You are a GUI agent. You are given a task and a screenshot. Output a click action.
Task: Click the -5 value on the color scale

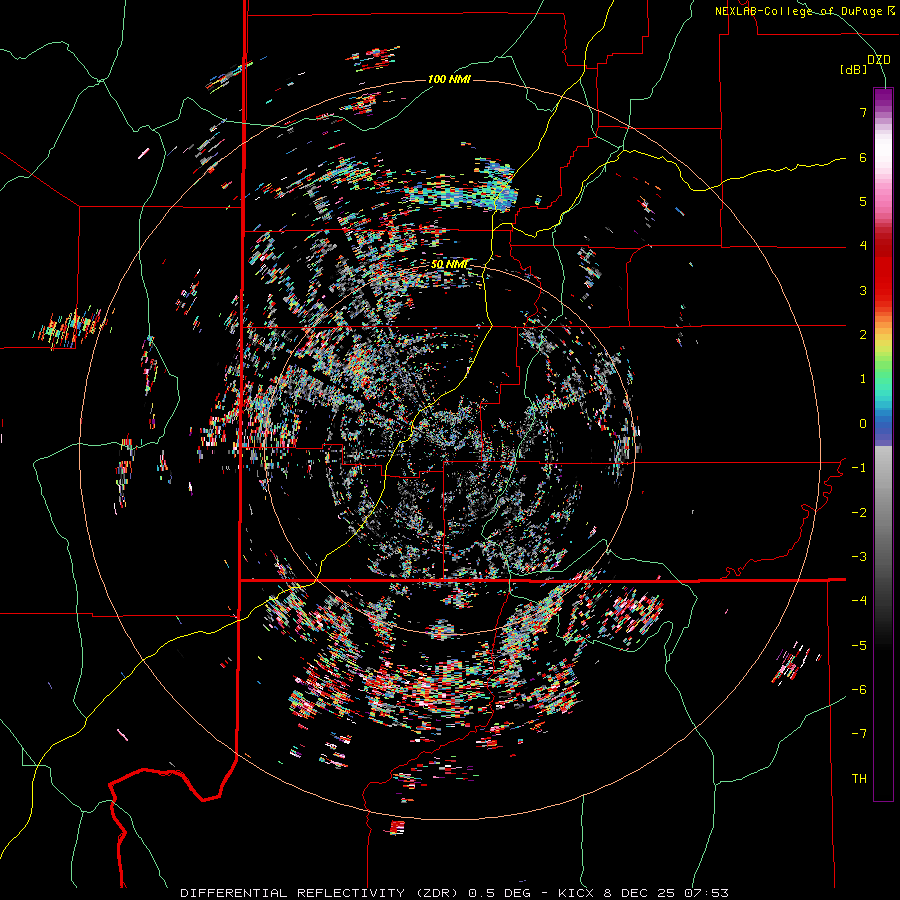[x=859, y=646]
